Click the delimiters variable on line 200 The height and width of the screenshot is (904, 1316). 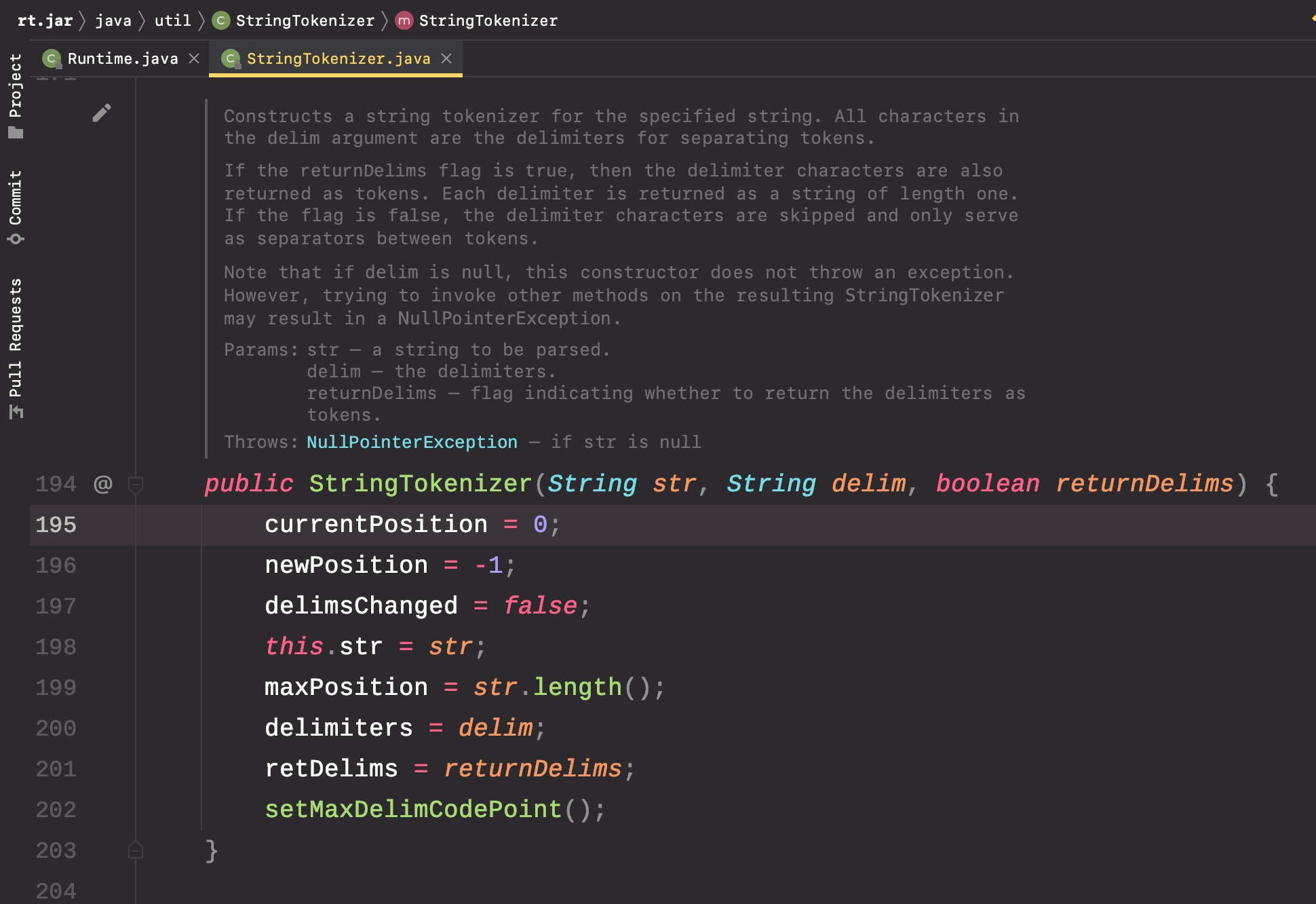tap(338, 728)
